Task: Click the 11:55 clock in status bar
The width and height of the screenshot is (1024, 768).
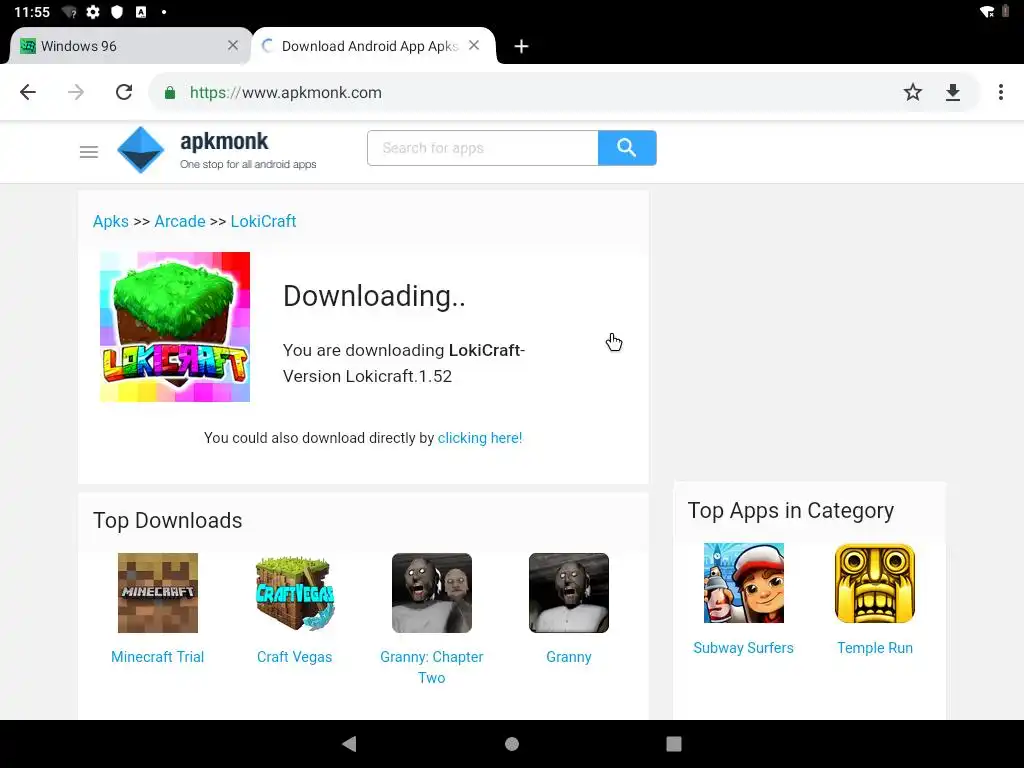Action: click(x=32, y=12)
